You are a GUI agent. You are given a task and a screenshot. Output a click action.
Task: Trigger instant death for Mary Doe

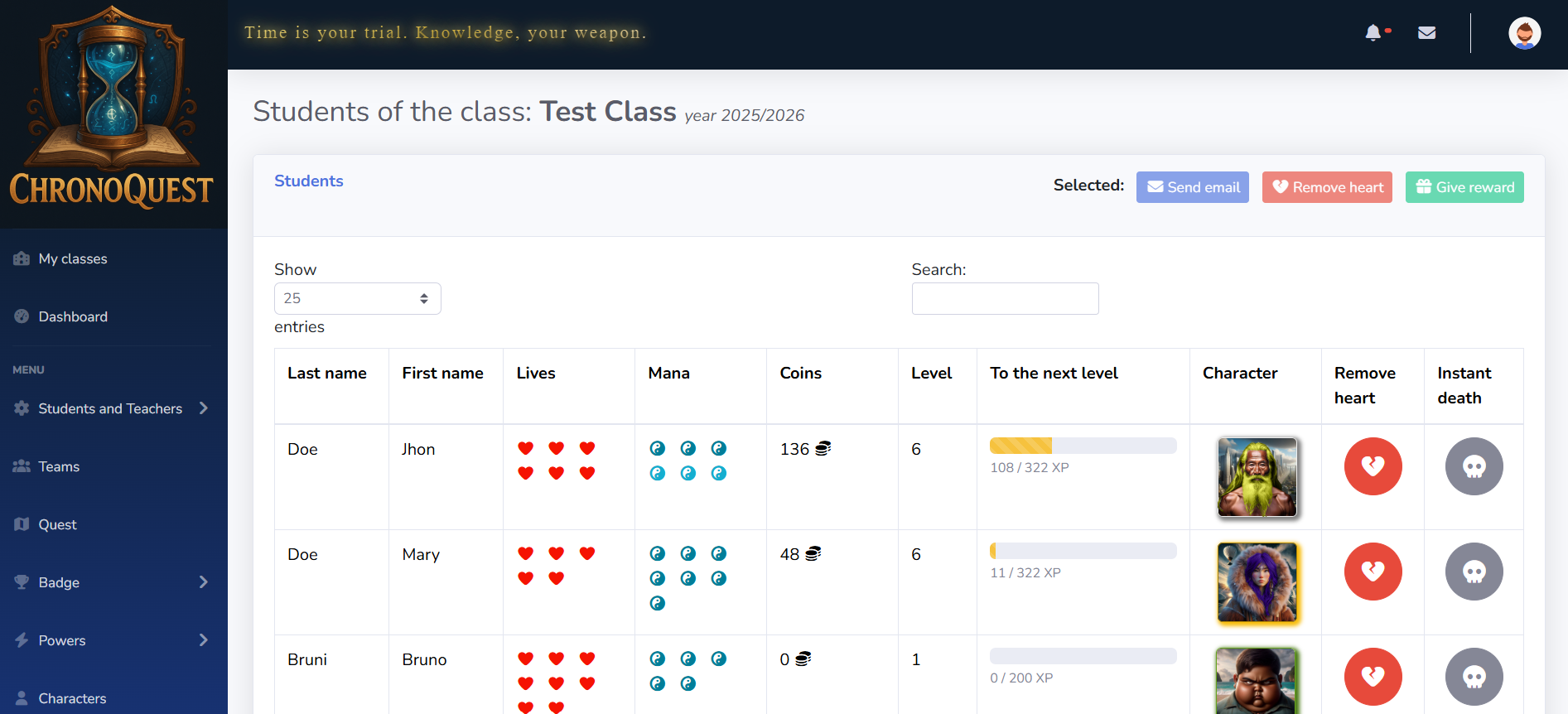[1474, 572]
